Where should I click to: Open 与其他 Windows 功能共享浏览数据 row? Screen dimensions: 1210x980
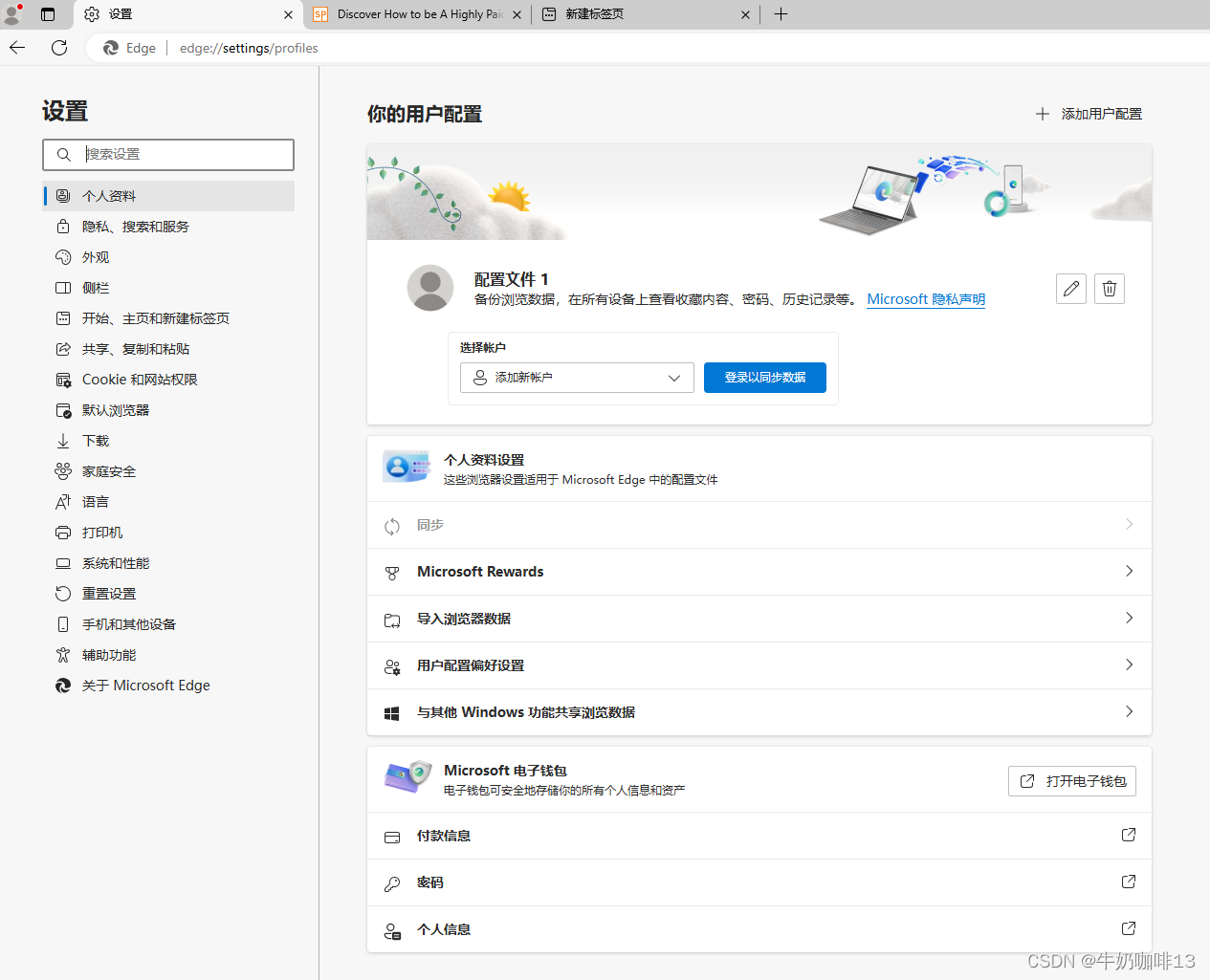[x=759, y=712]
